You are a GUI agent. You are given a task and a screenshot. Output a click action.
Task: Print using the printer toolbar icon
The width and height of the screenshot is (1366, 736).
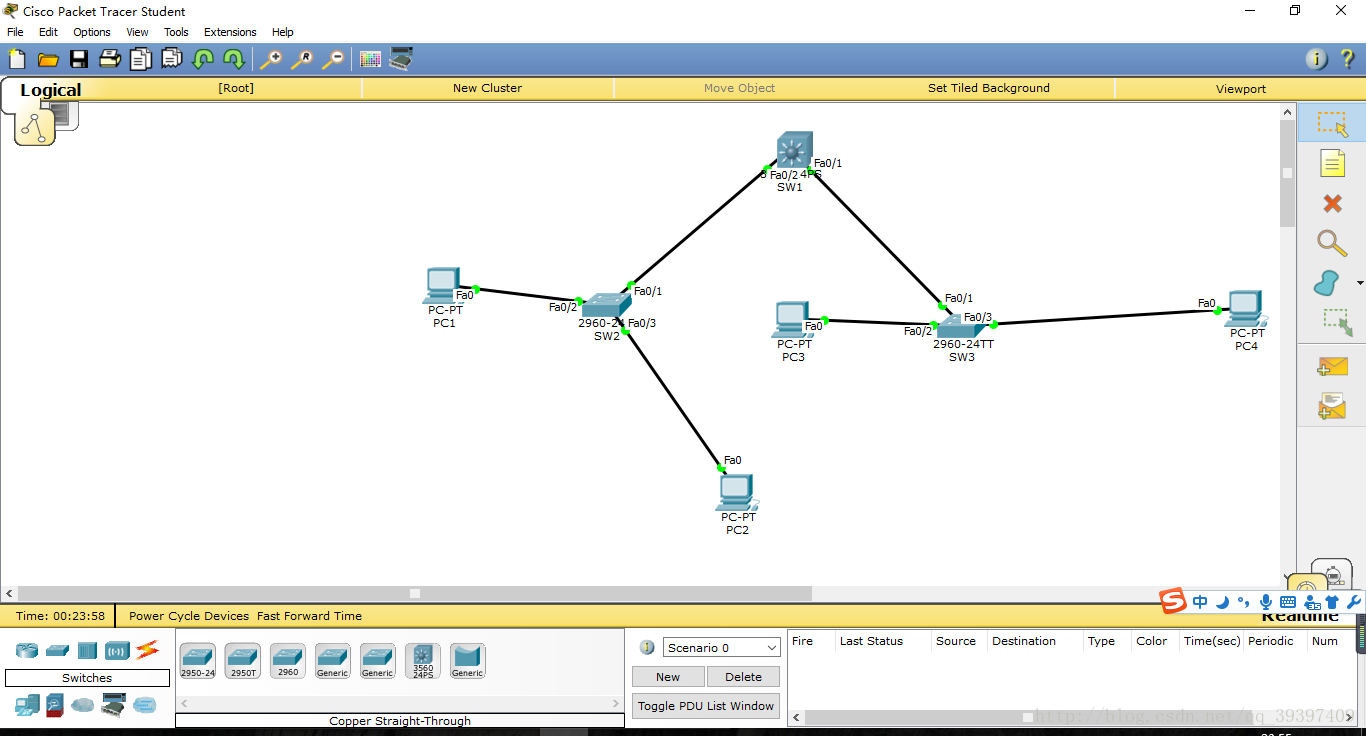pos(109,59)
